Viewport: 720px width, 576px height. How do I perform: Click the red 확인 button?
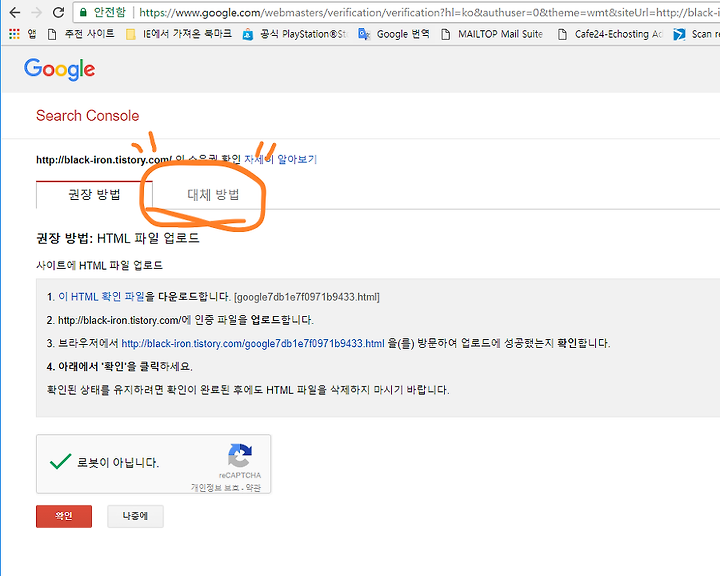point(64,516)
